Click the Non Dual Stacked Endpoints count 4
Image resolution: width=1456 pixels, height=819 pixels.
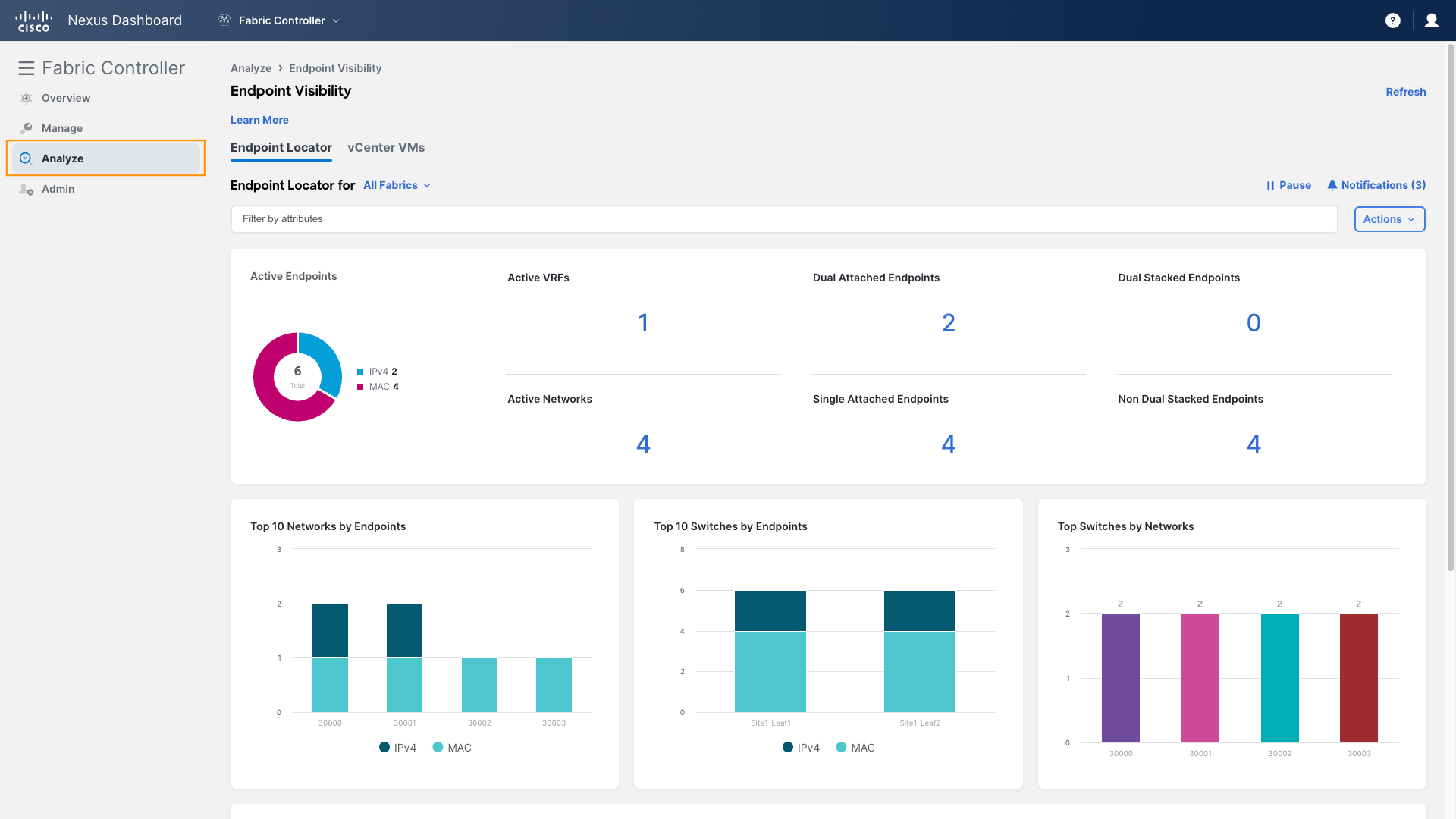pos(1254,444)
